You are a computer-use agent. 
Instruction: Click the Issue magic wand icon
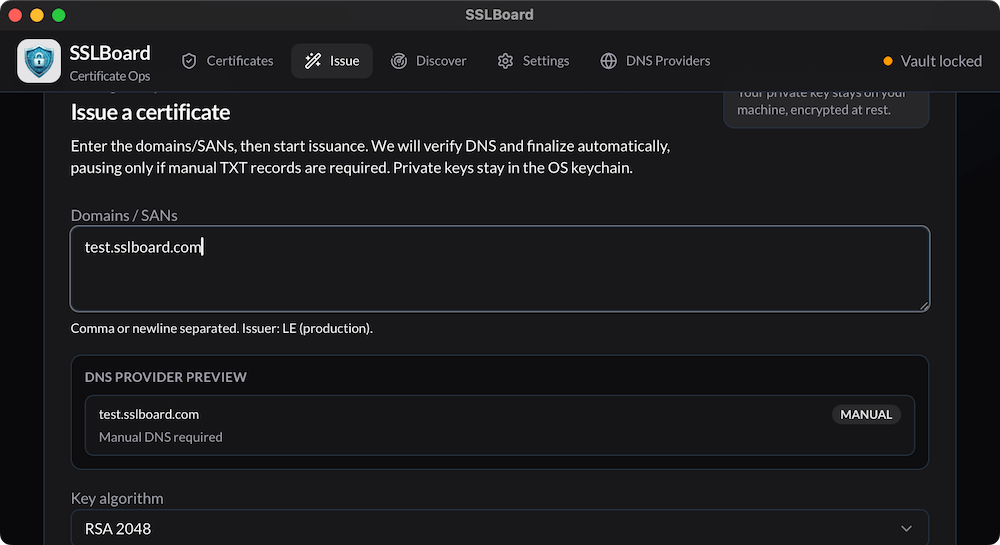coord(312,61)
